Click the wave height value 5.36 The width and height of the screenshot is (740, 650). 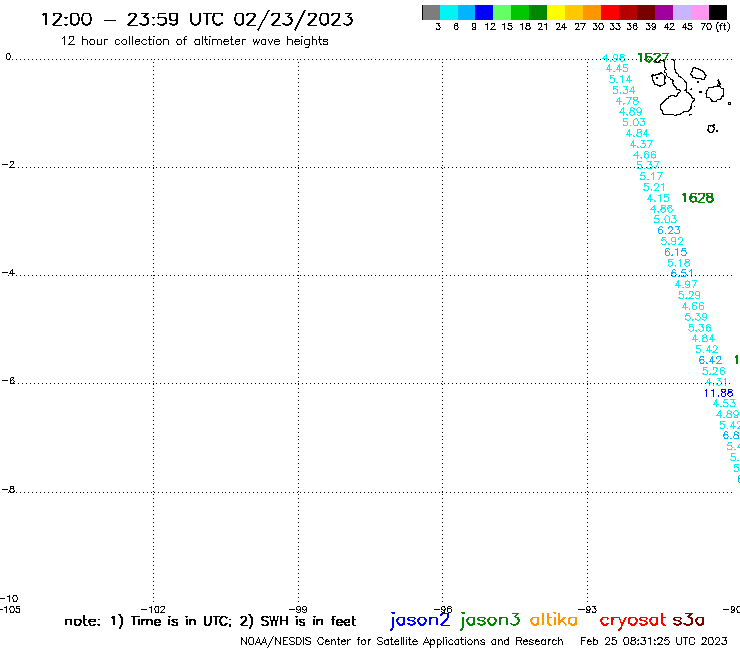699,328
